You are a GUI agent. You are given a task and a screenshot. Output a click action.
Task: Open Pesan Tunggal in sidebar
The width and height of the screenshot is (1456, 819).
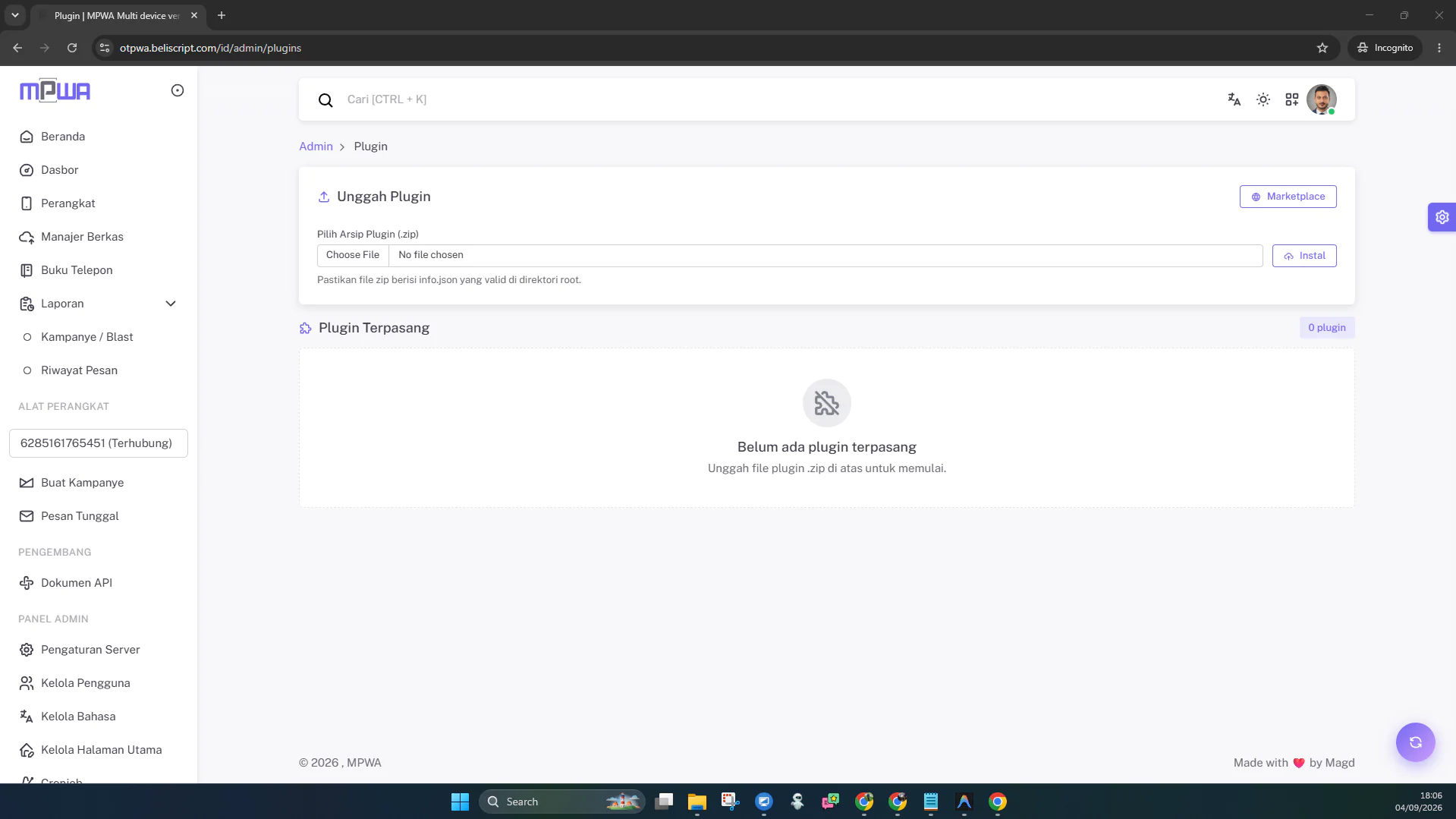(x=99, y=516)
